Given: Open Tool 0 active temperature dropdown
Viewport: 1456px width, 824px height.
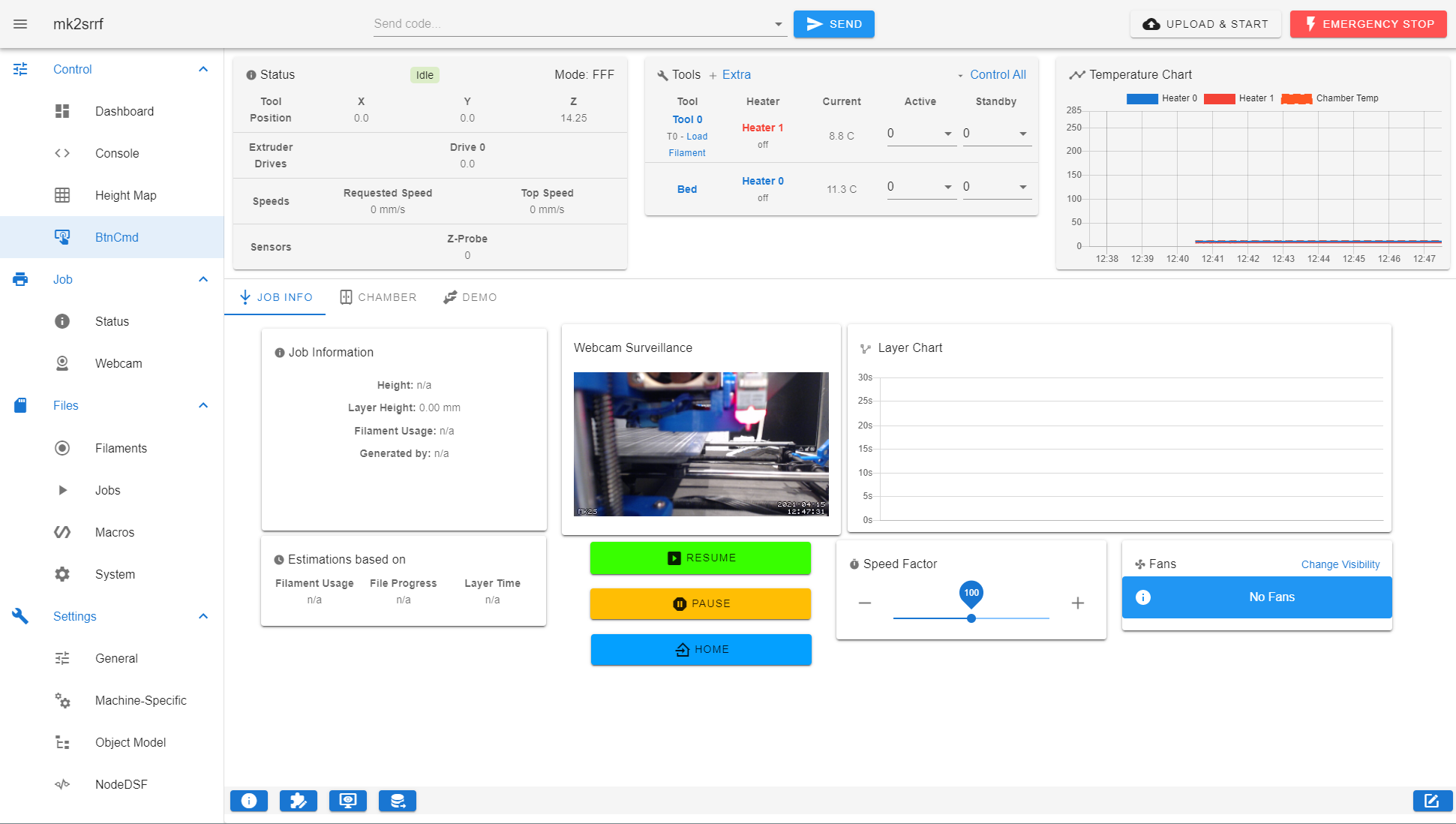Looking at the screenshot, I should point(947,134).
